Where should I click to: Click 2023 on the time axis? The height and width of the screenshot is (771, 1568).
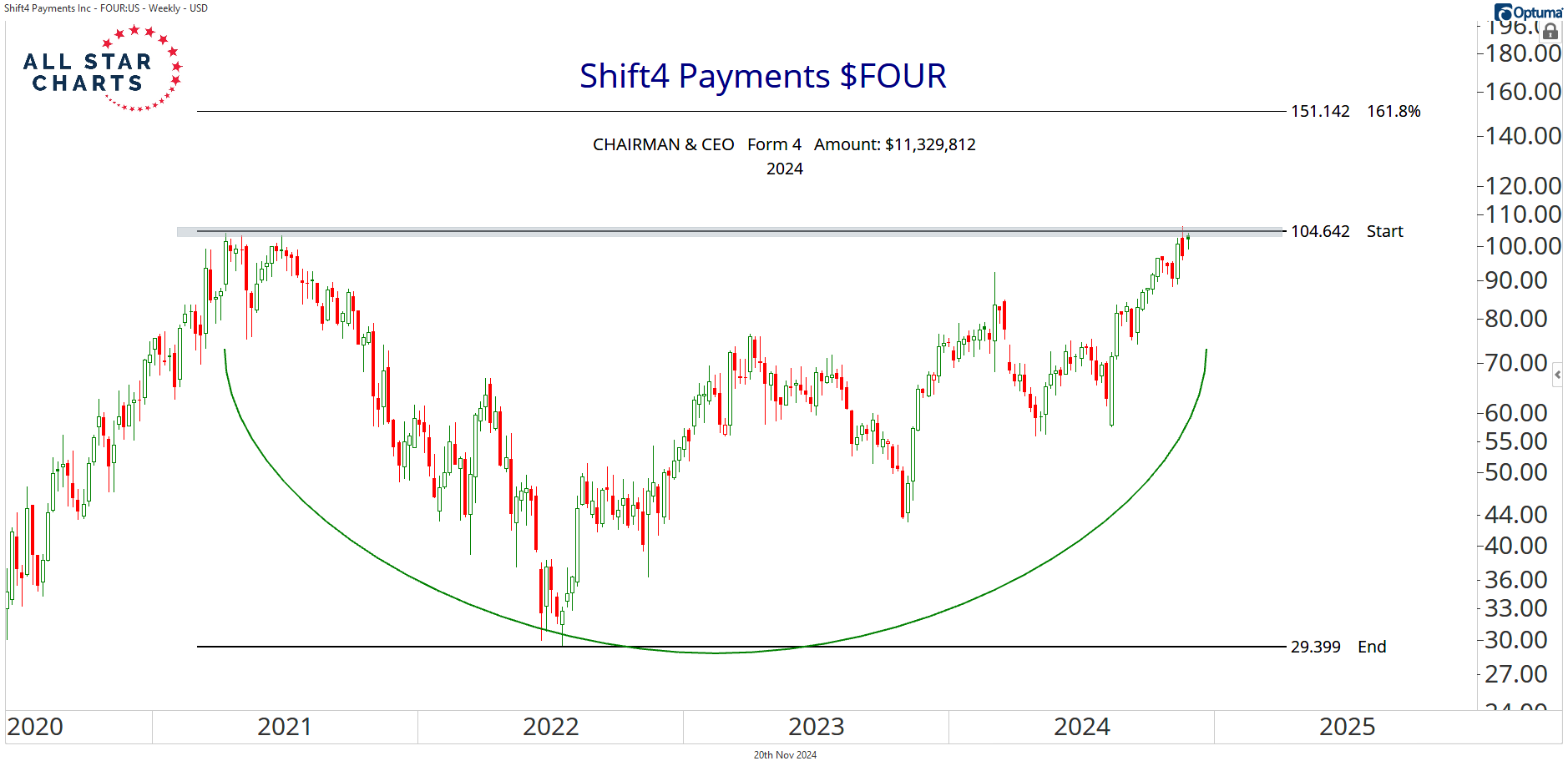(816, 727)
